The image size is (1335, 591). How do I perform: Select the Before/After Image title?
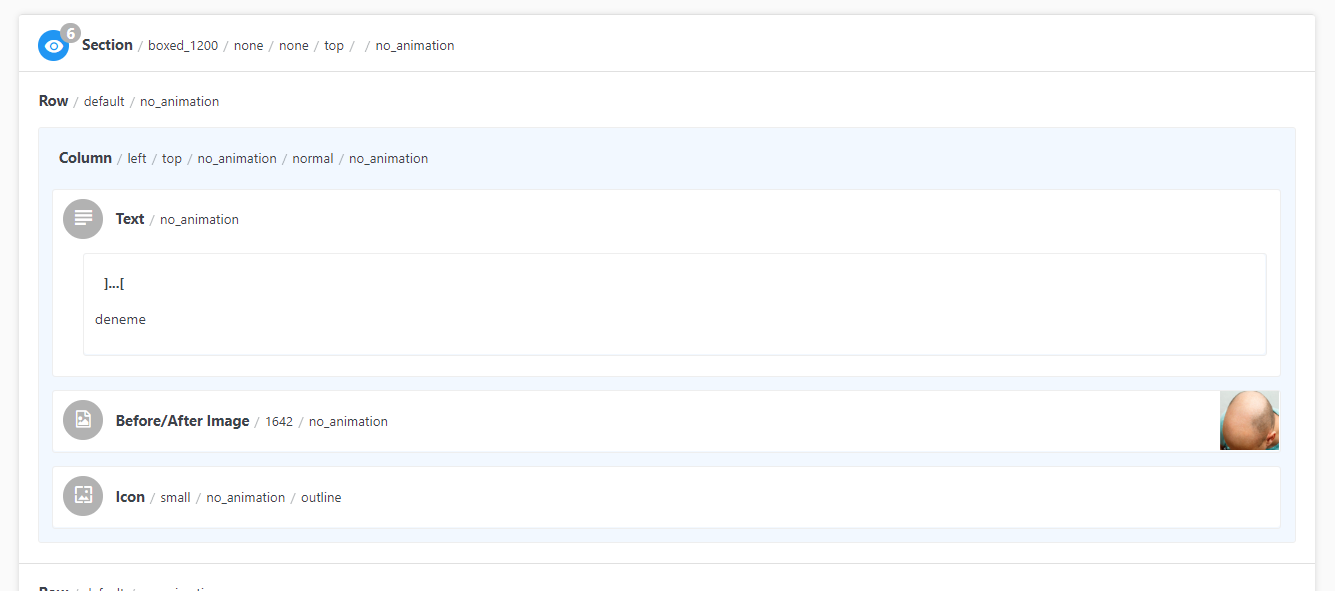(x=182, y=421)
